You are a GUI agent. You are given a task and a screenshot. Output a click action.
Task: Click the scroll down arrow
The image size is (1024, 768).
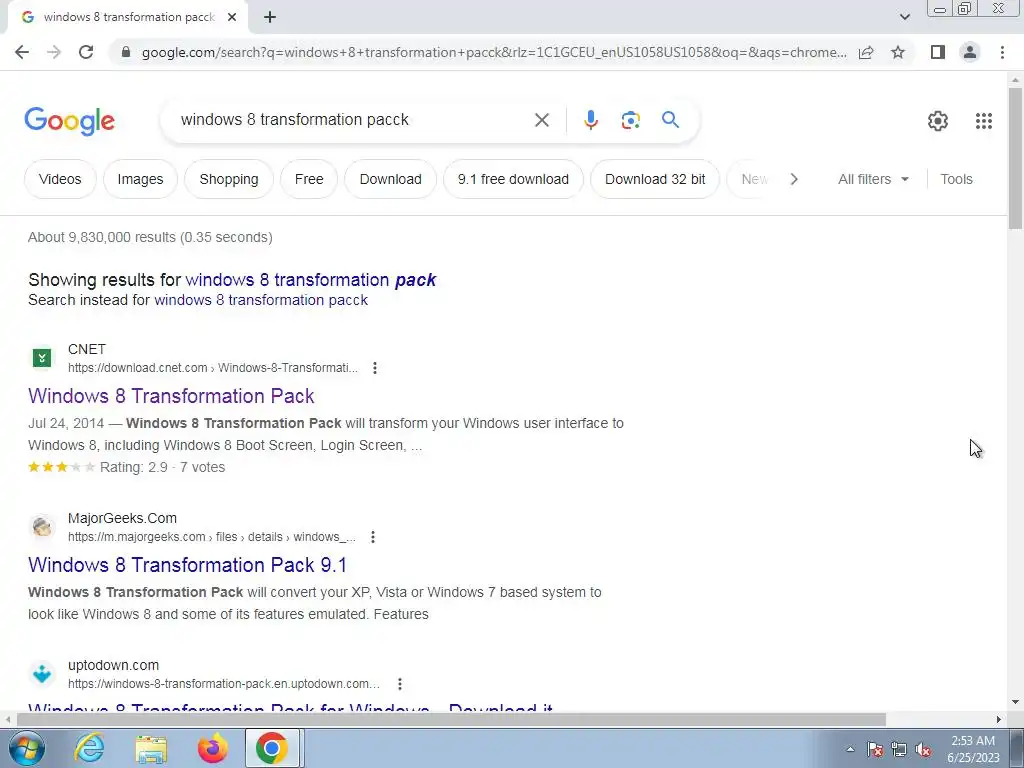point(1015,703)
